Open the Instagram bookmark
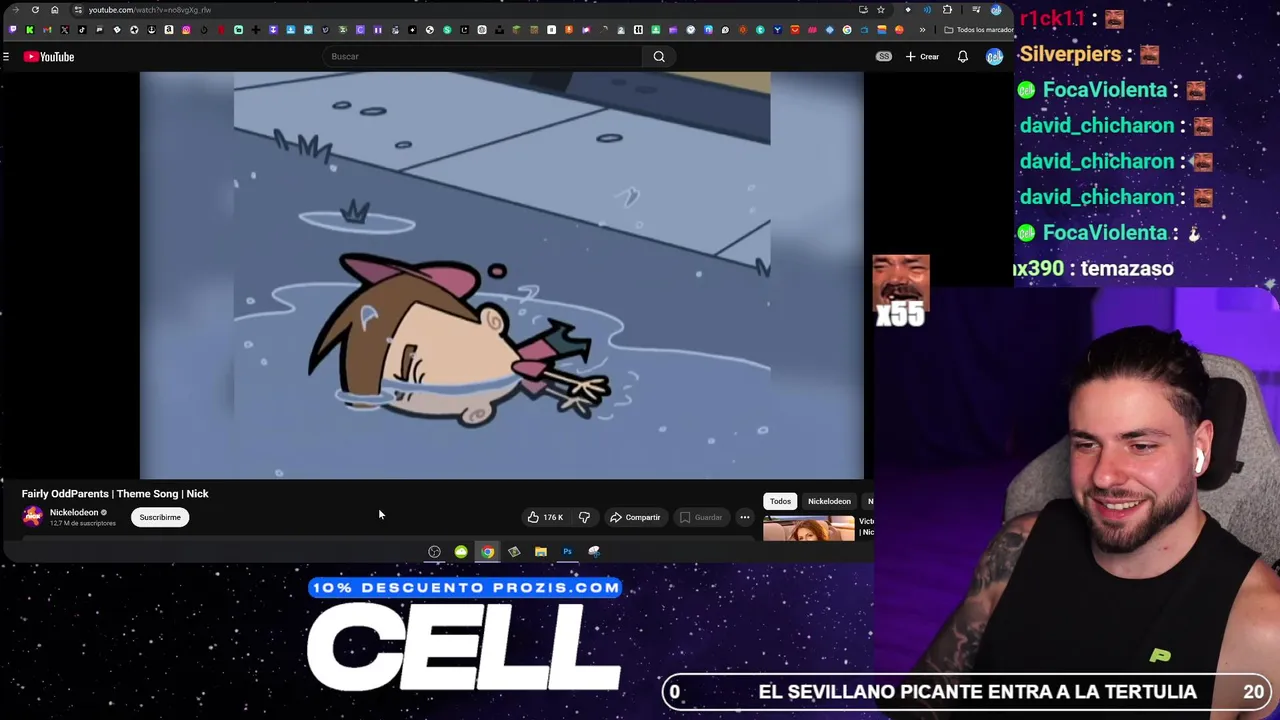 point(186,29)
